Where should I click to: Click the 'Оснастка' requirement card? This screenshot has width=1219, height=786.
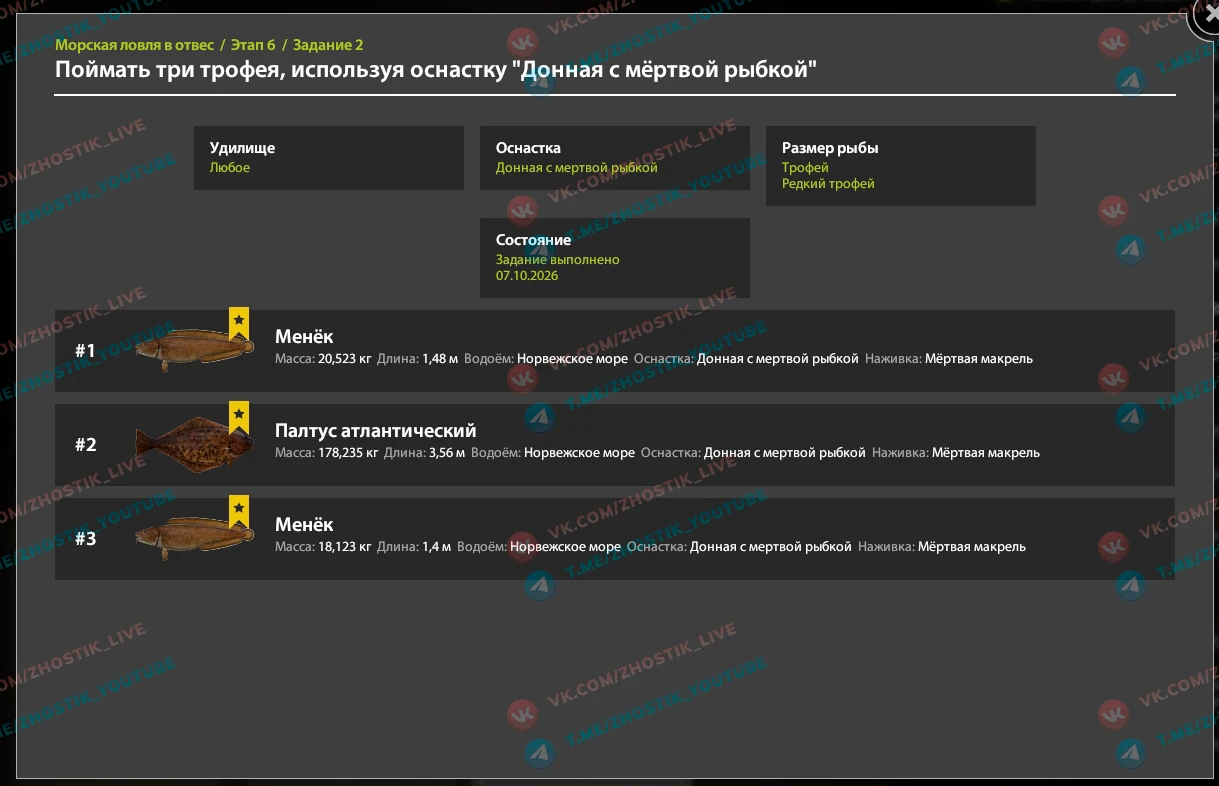coord(615,158)
